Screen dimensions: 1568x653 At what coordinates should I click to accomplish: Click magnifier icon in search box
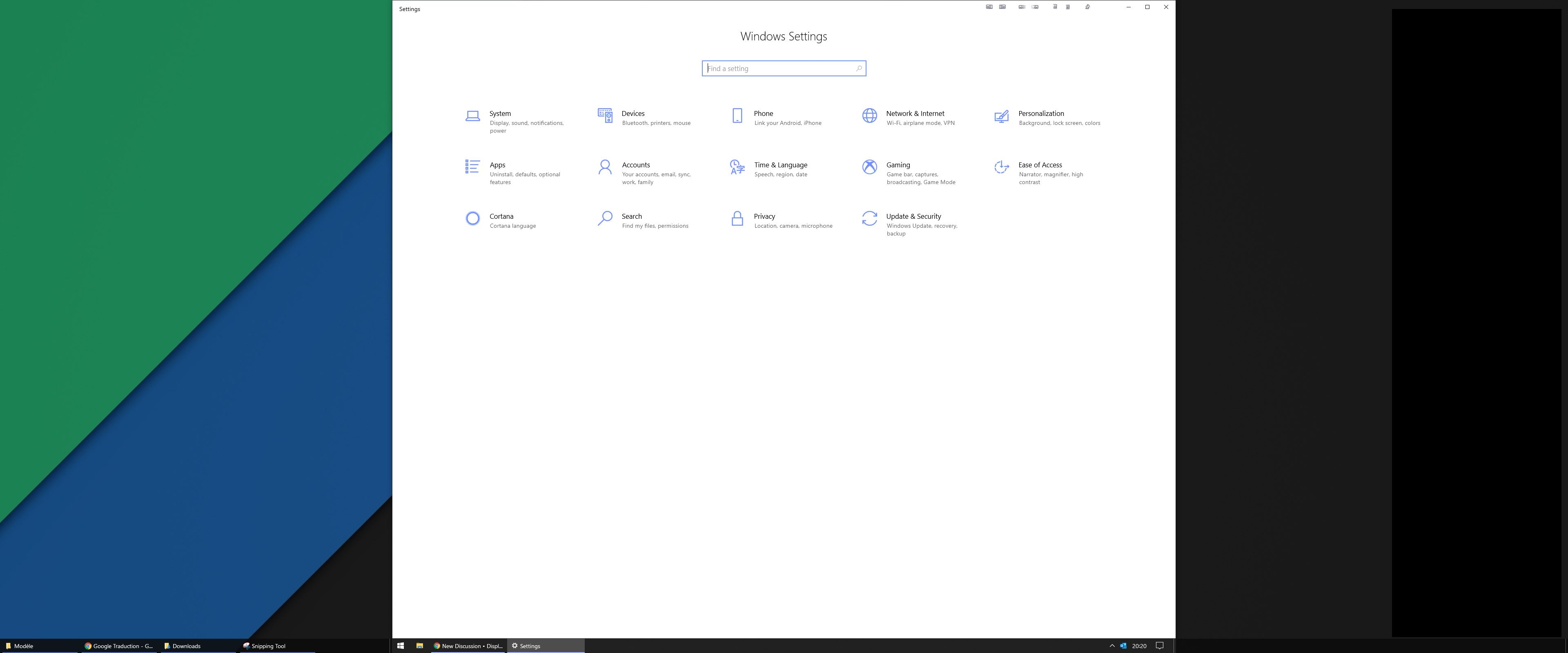coord(858,68)
